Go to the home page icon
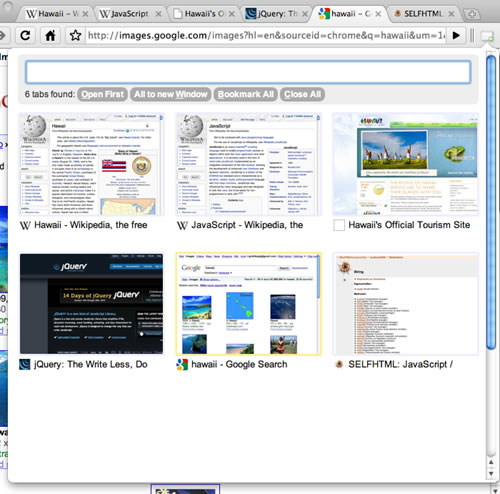500x494 pixels. coord(50,35)
